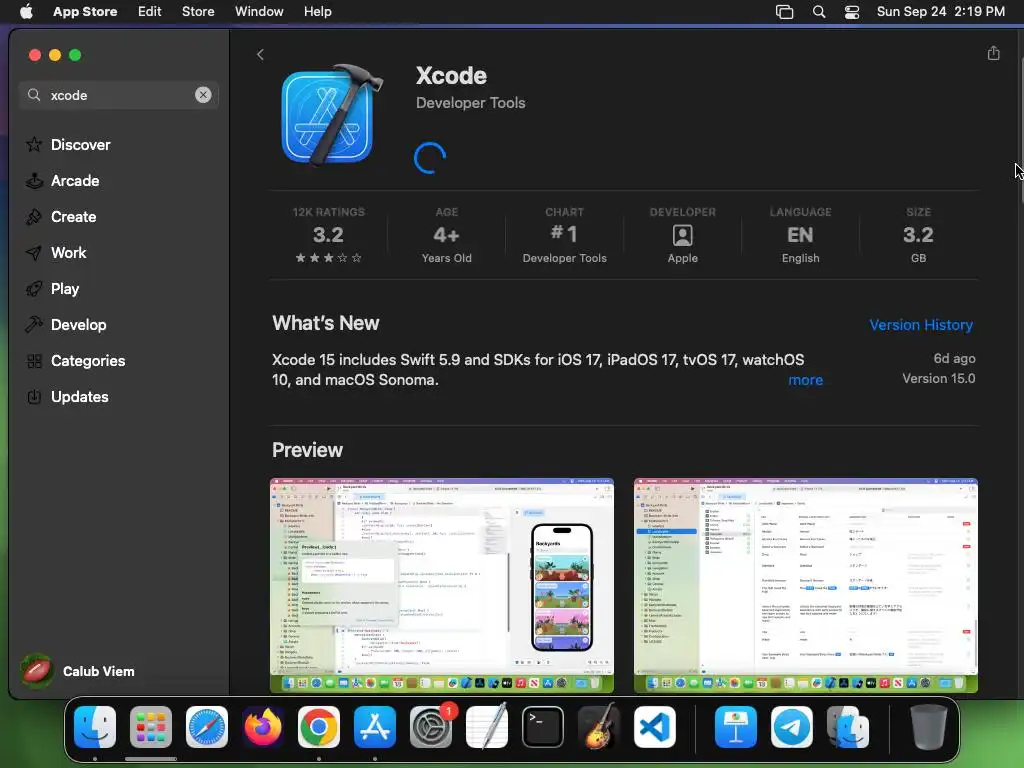The image size is (1024, 768).
Task: Click the Discover star icon
Action: click(34, 144)
